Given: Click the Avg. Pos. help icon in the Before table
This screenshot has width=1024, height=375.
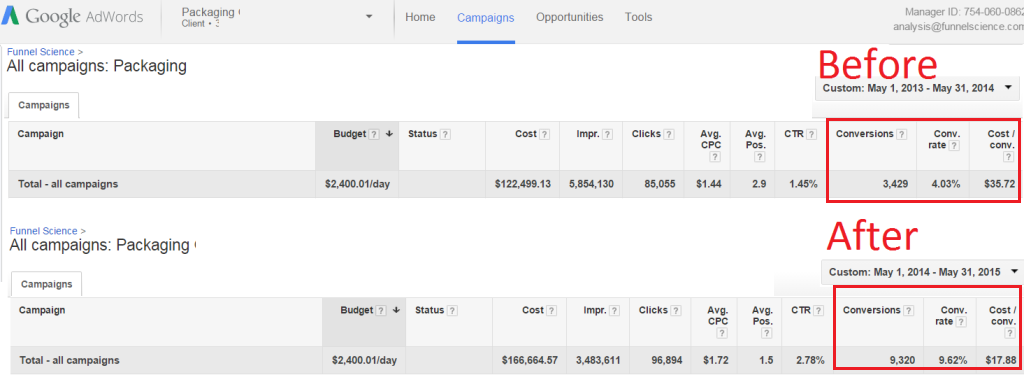Looking at the screenshot, I should coord(759,157).
